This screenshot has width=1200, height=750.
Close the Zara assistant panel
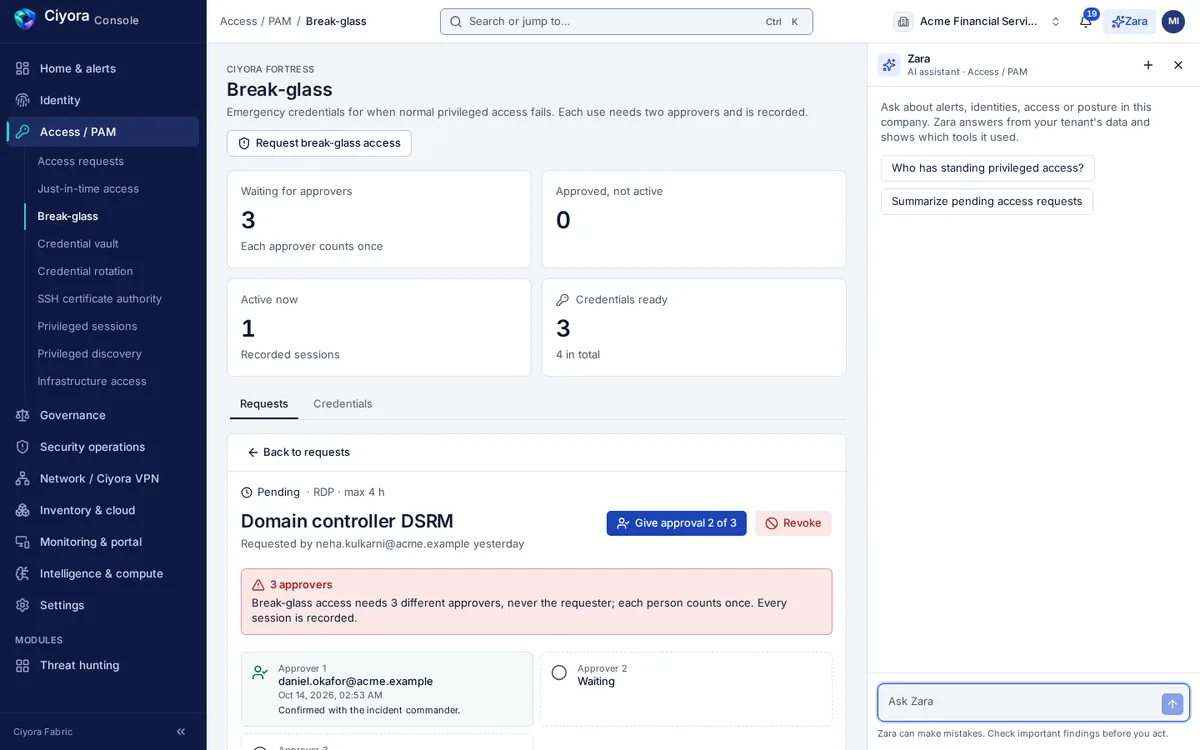1178,65
